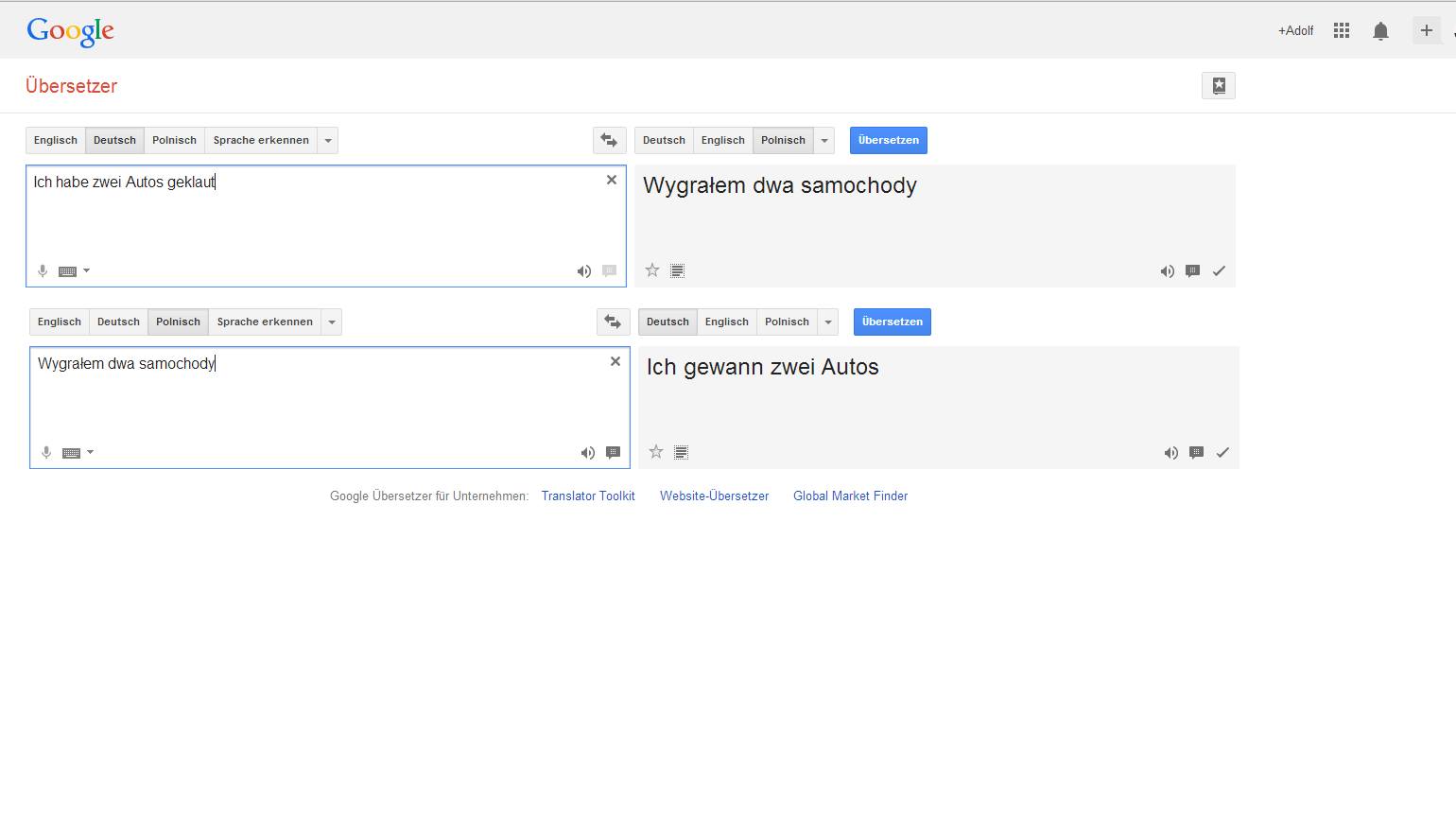The height and width of the screenshot is (835, 1456).
Task: Swap languages in the lower translator
Action: tap(613, 322)
